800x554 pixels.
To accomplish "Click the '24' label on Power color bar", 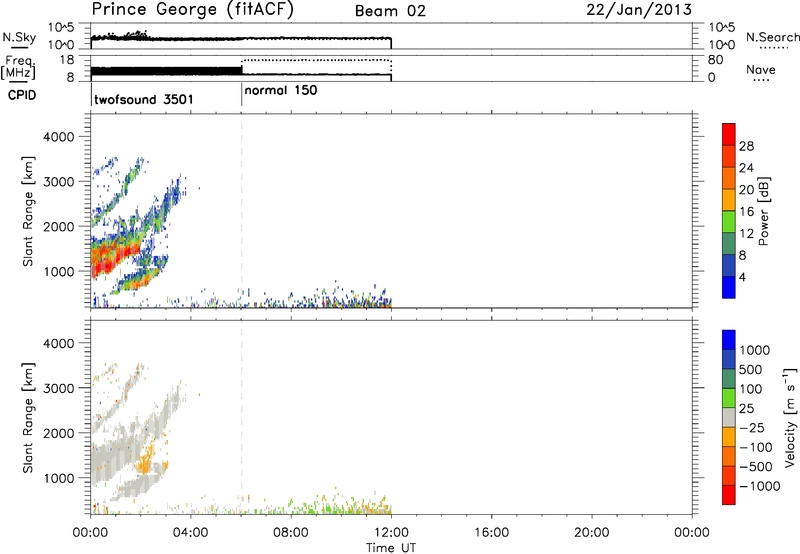I will point(746,168).
